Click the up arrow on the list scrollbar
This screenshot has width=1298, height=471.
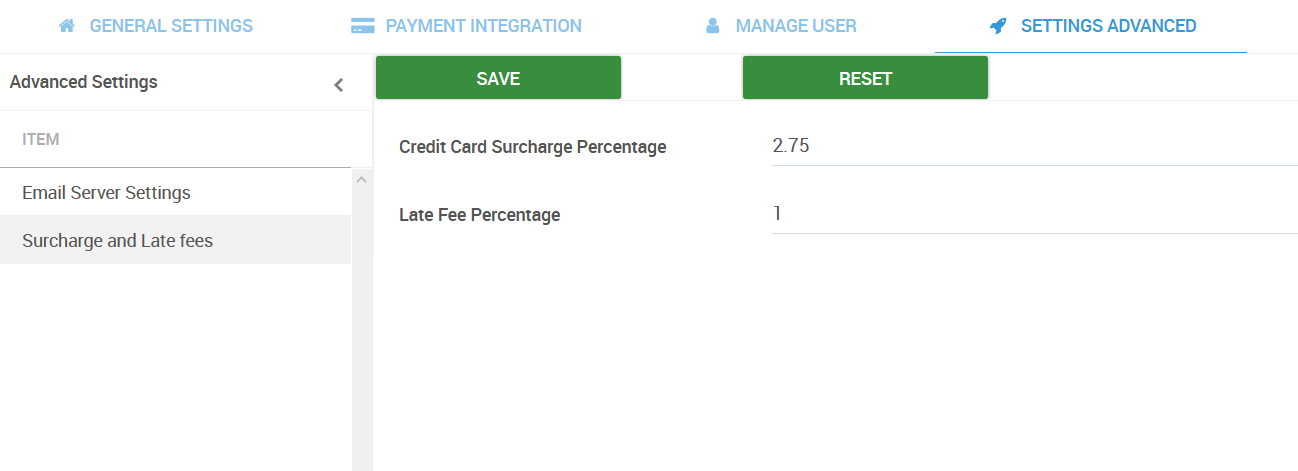[362, 179]
